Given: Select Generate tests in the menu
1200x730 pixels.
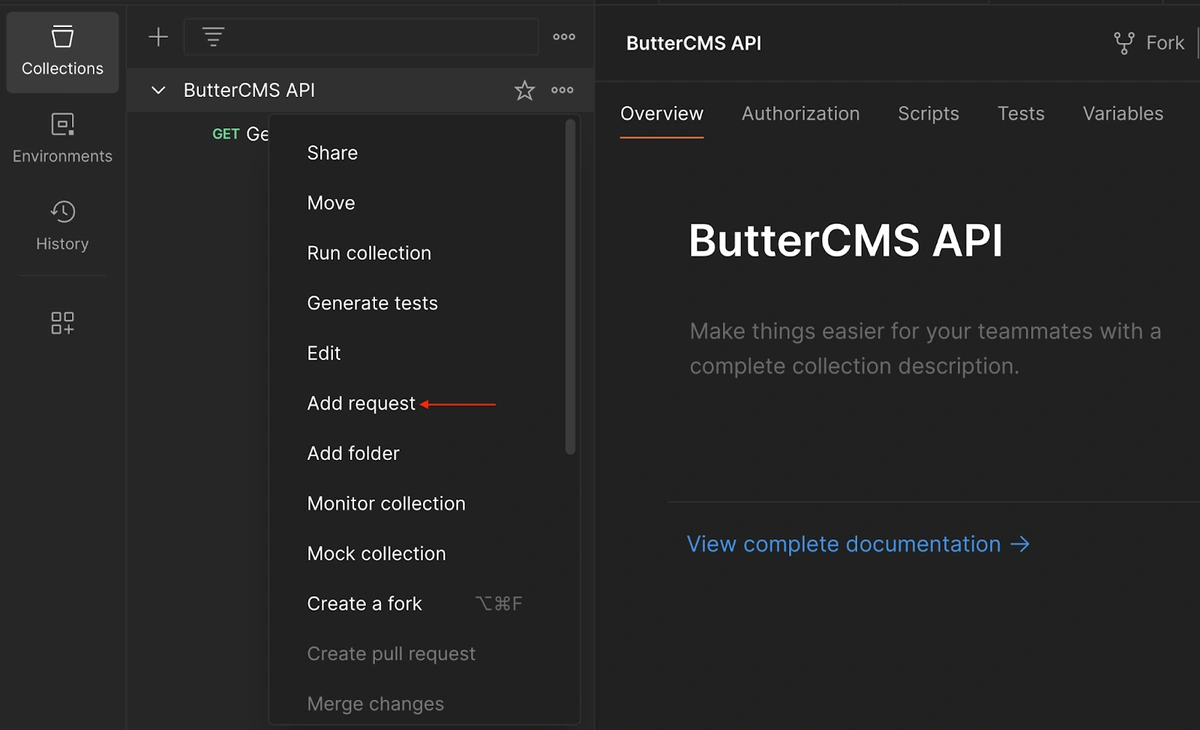Looking at the screenshot, I should click(x=372, y=303).
